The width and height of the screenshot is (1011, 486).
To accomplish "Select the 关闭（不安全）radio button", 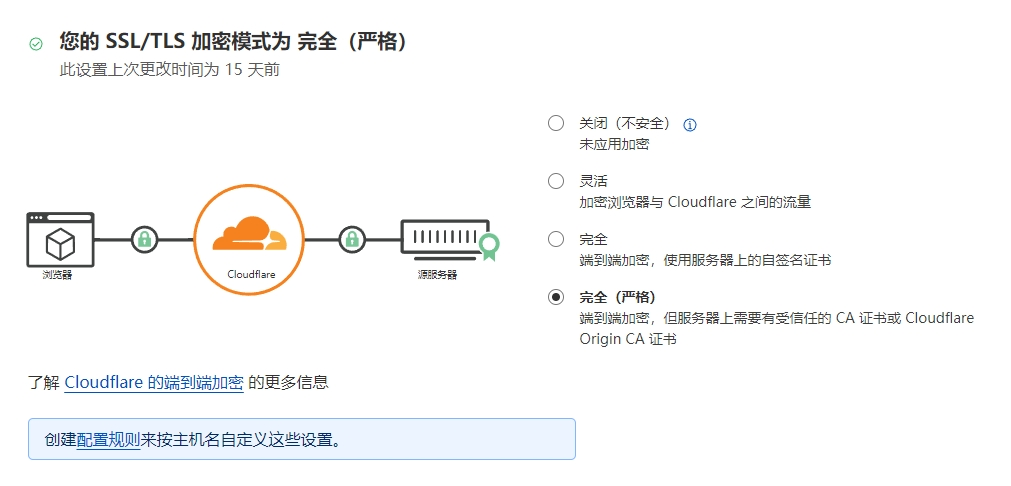I will [x=556, y=124].
